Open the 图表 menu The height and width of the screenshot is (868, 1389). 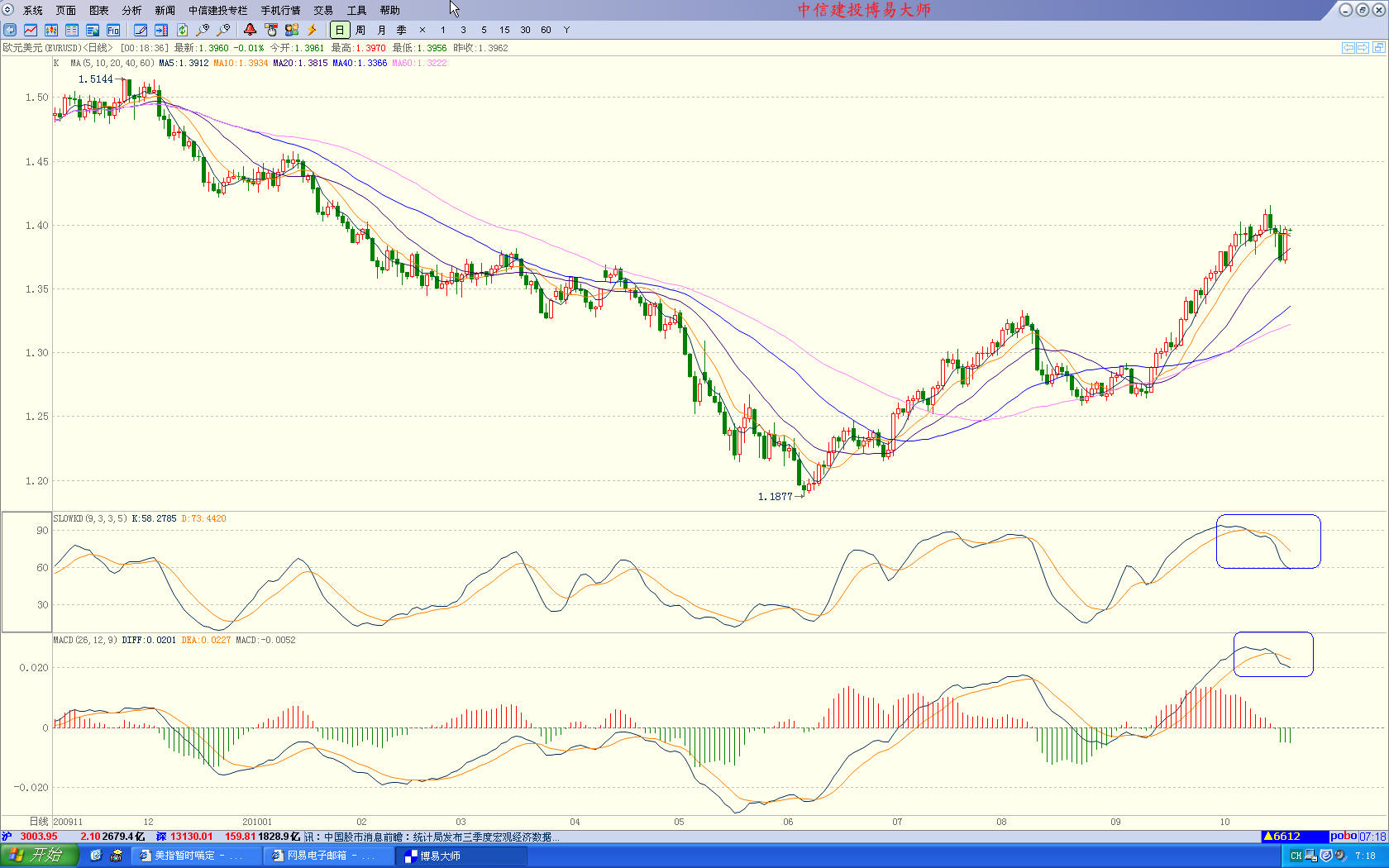(99, 10)
